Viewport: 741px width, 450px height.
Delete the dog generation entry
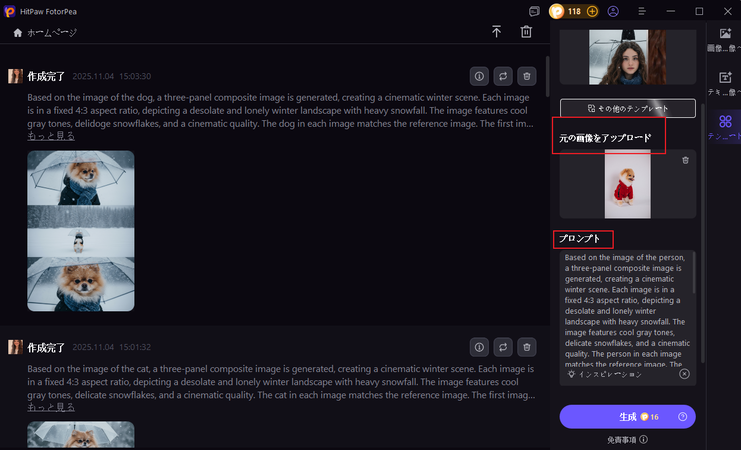click(x=527, y=76)
